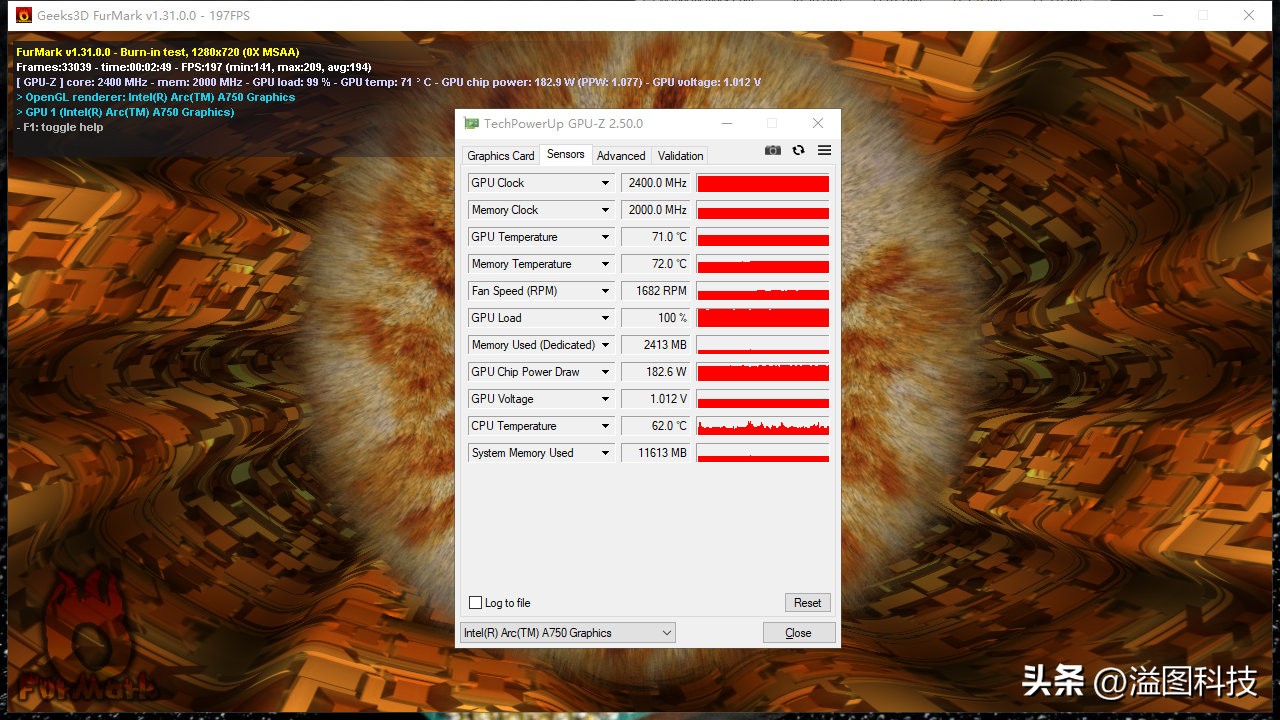The image size is (1280, 720).
Task: Open the GPU Temperature sensor dropdown
Action: [605, 237]
